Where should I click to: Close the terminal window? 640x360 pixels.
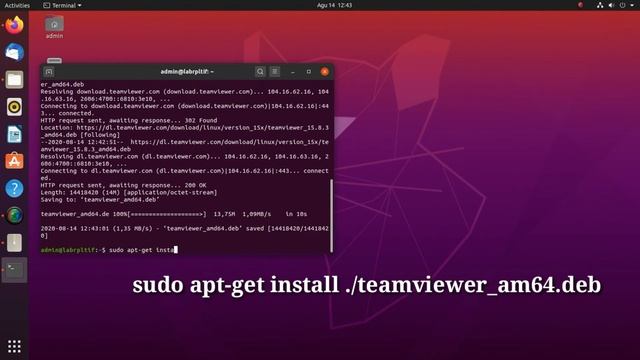click(x=325, y=72)
